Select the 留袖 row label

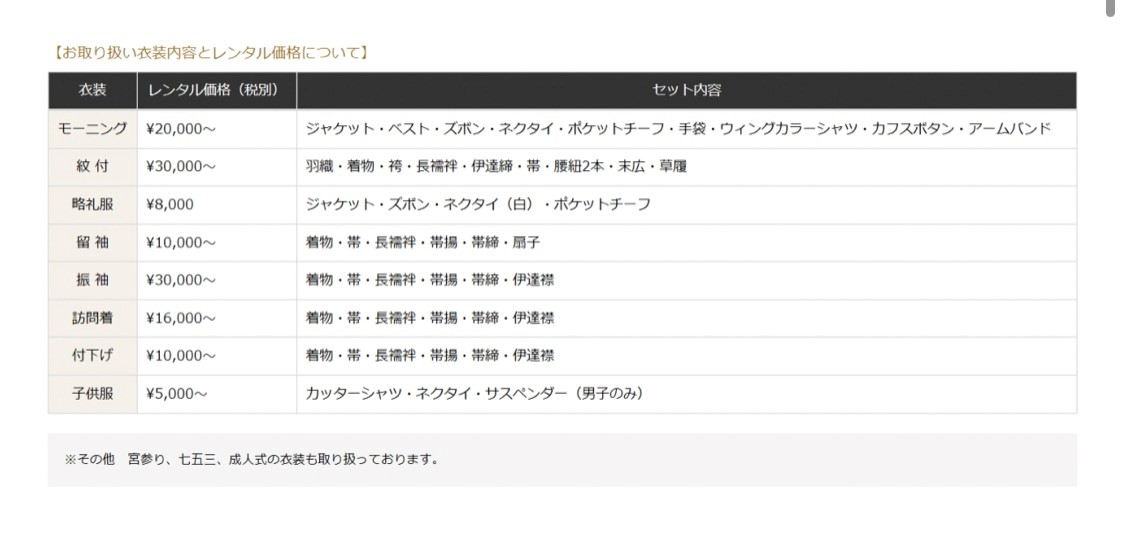click(x=92, y=243)
